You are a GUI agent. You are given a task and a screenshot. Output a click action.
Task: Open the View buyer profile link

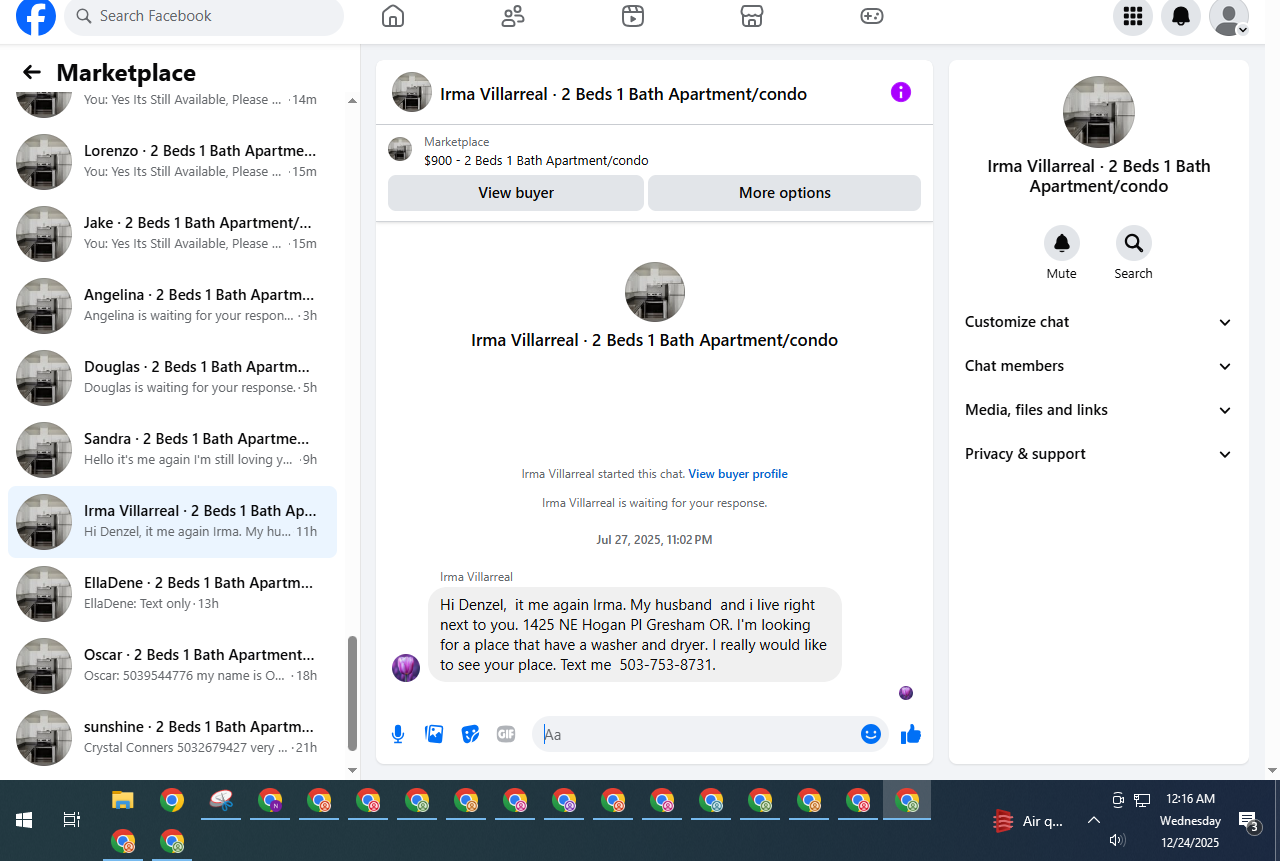[738, 474]
